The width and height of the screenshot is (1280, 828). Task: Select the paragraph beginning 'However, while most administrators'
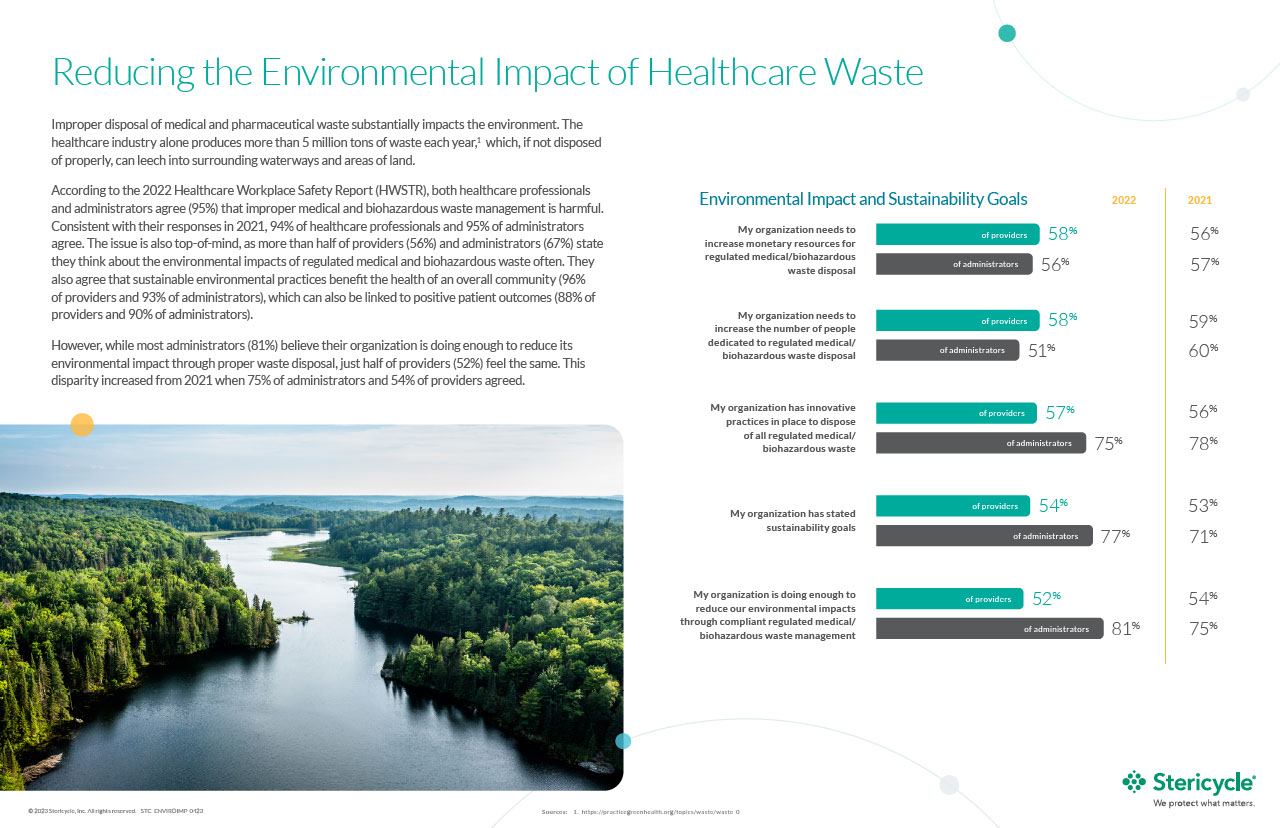[319, 362]
